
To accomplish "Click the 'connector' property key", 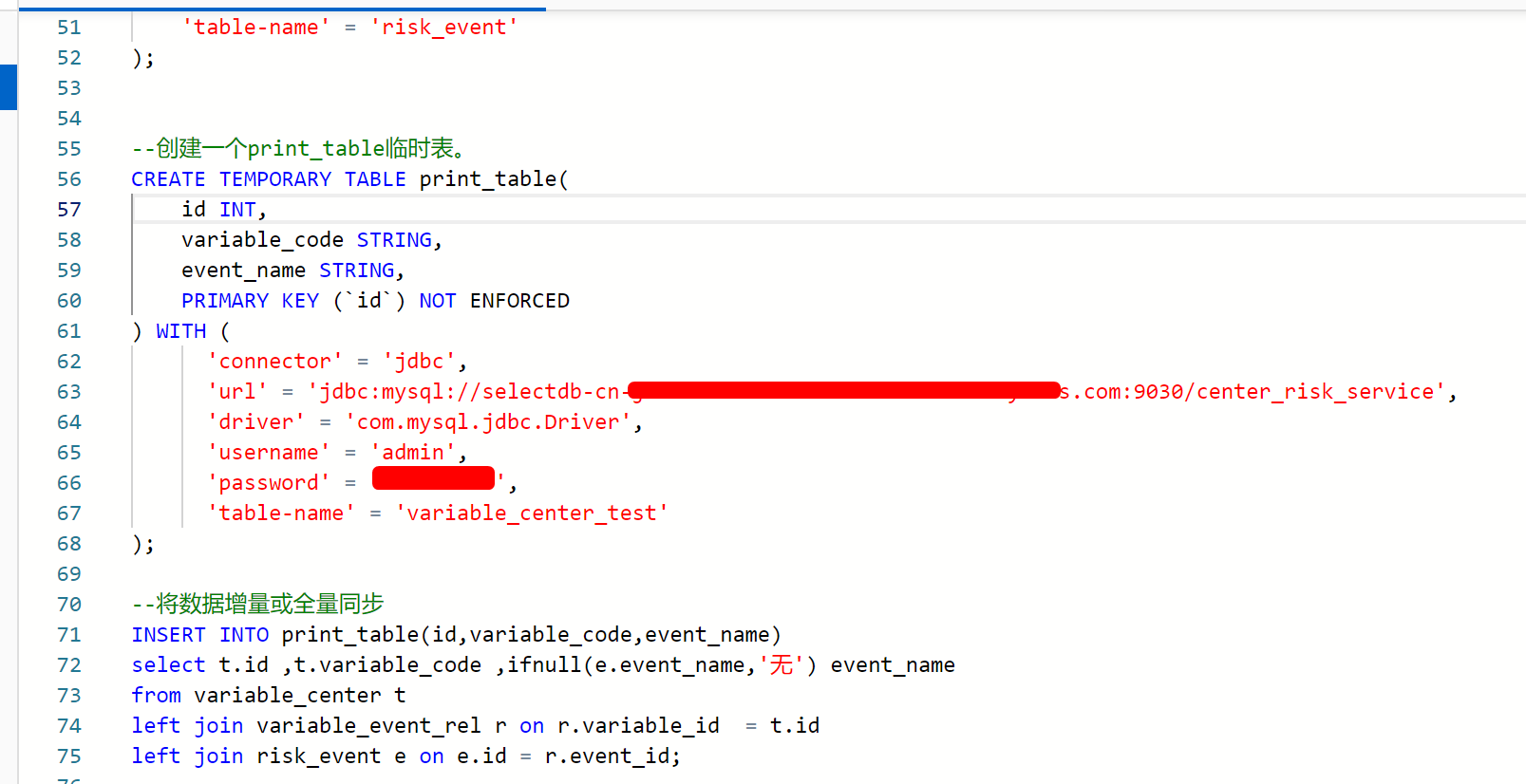I will click(x=274, y=362).
